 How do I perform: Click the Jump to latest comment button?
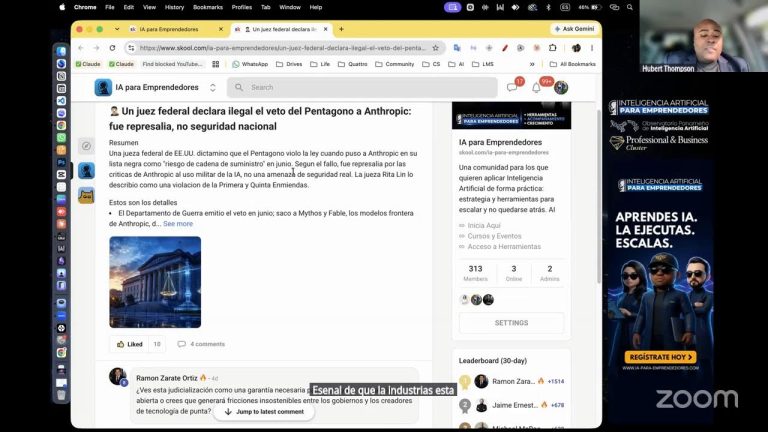click(x=264, y=412)
